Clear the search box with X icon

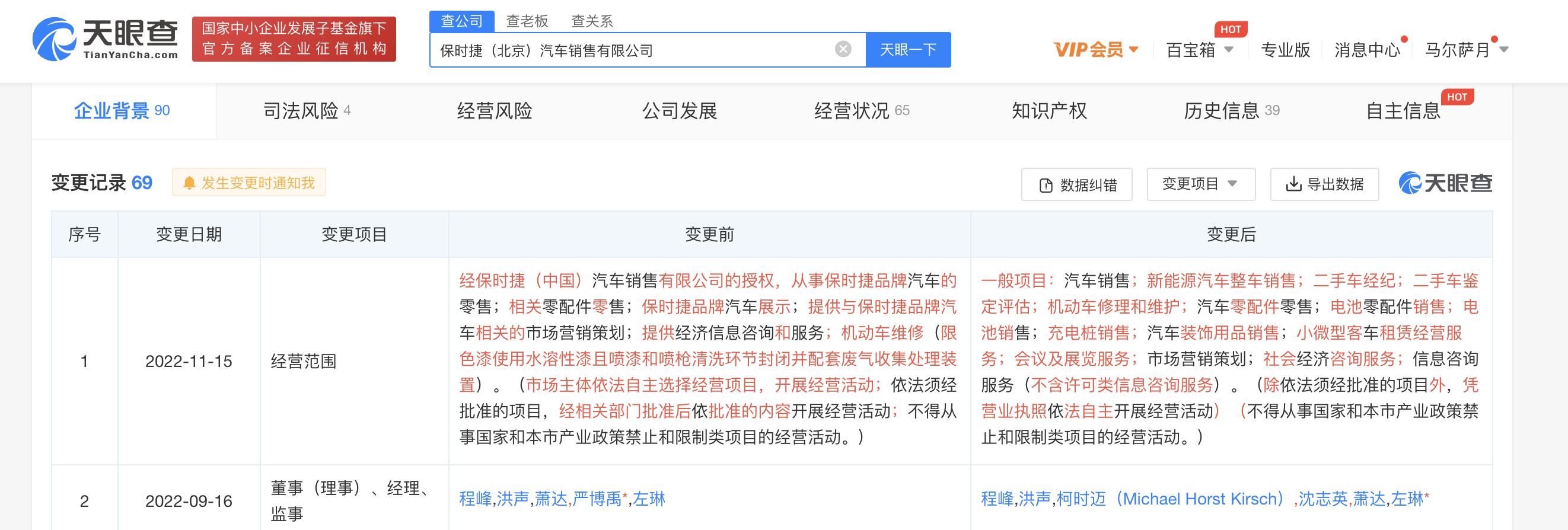(843, 49)
